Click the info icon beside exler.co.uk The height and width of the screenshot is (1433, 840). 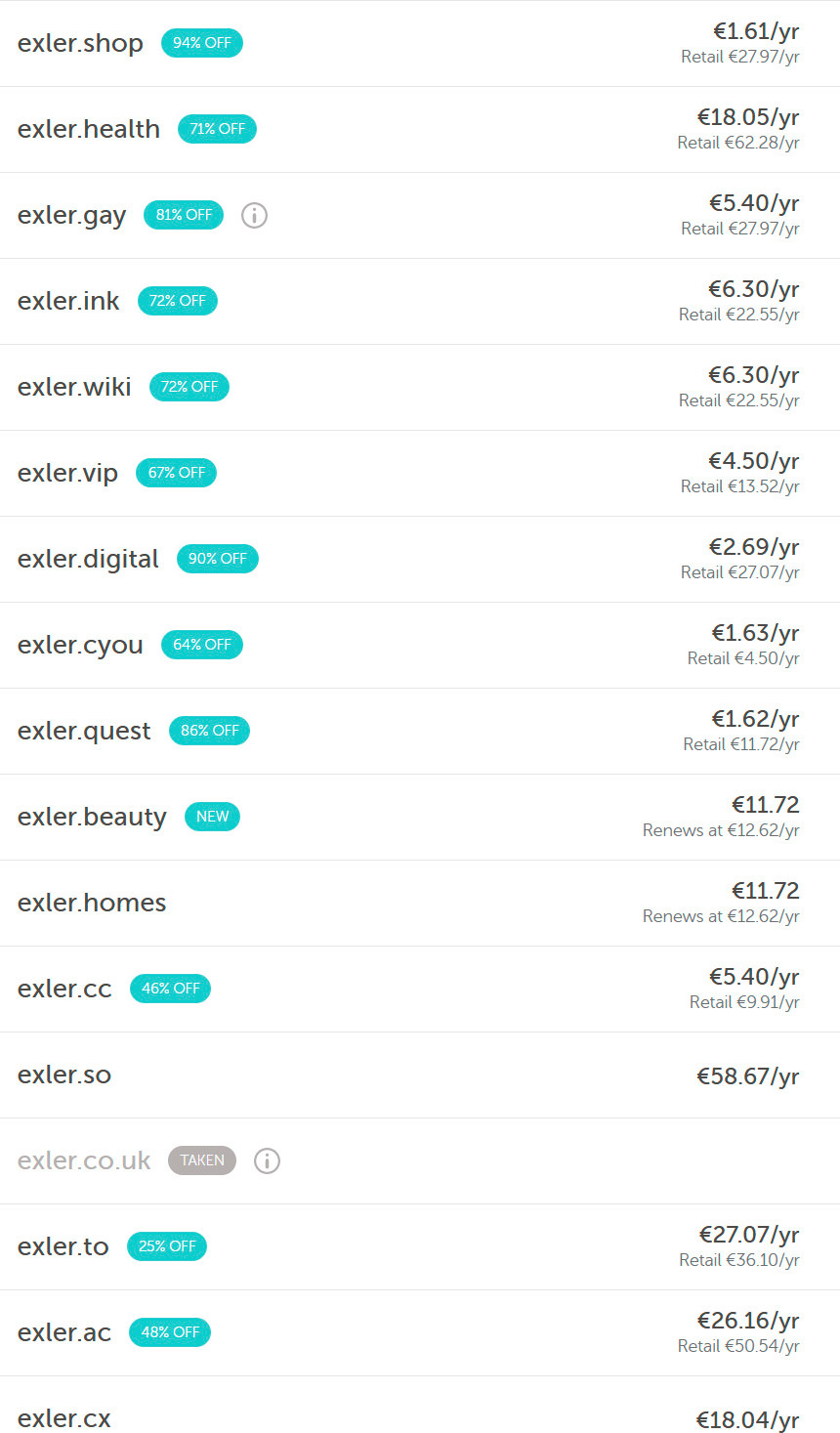[267, 1160]
